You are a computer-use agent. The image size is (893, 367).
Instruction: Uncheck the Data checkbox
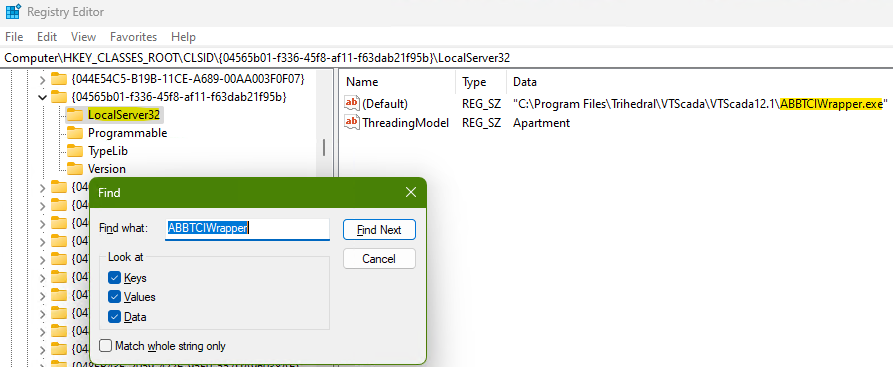coord(114,317)
